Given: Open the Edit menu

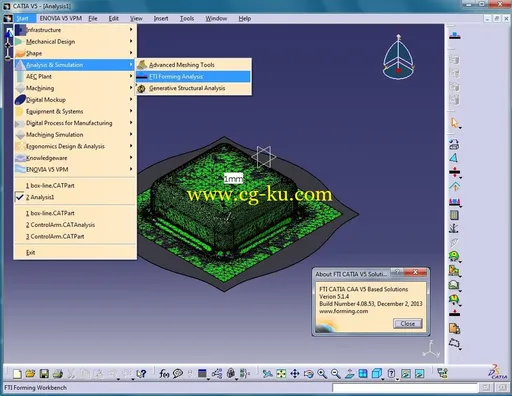Looking at the screenshot, I should click(114, 18).
